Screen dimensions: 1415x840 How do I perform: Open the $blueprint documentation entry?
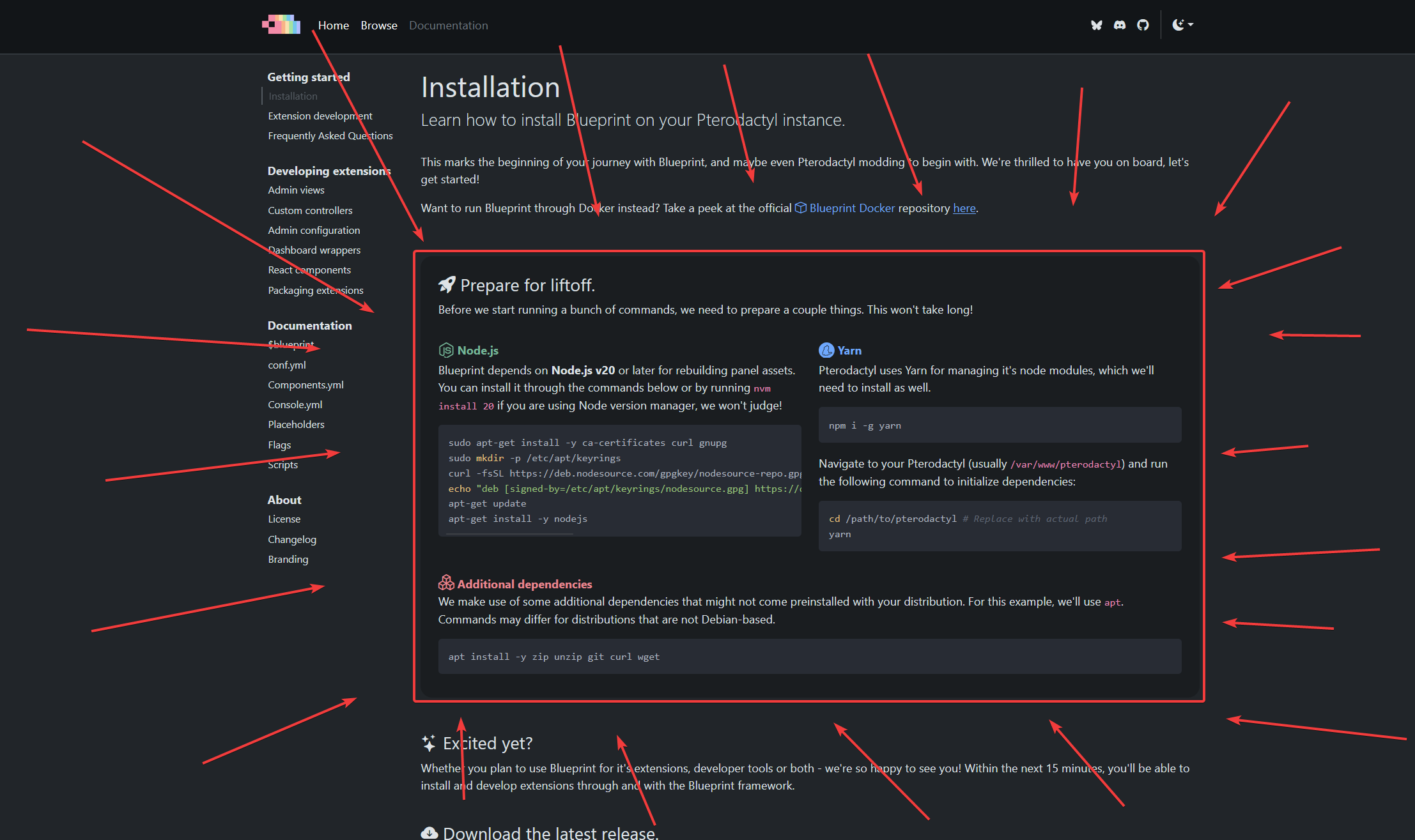[291, 345]
